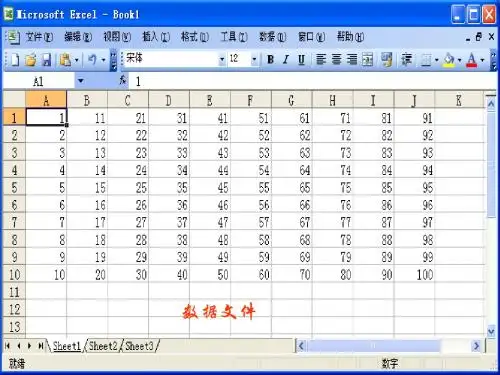Image resolution: width=500 pixels, height=375 pixels.
Task: Apply the cell borders button
Action: 426,60
